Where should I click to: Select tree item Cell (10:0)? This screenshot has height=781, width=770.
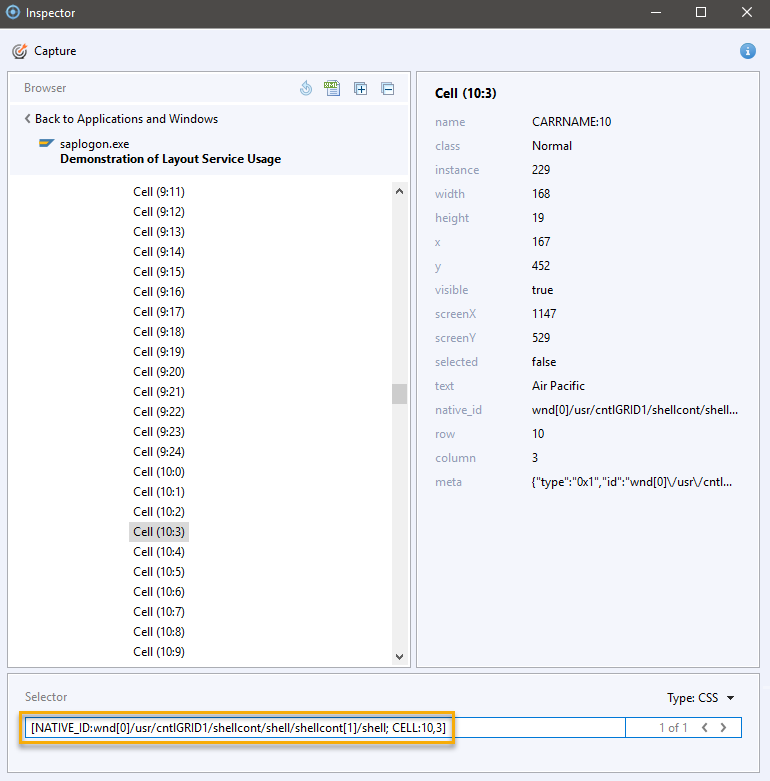[159, 472]
